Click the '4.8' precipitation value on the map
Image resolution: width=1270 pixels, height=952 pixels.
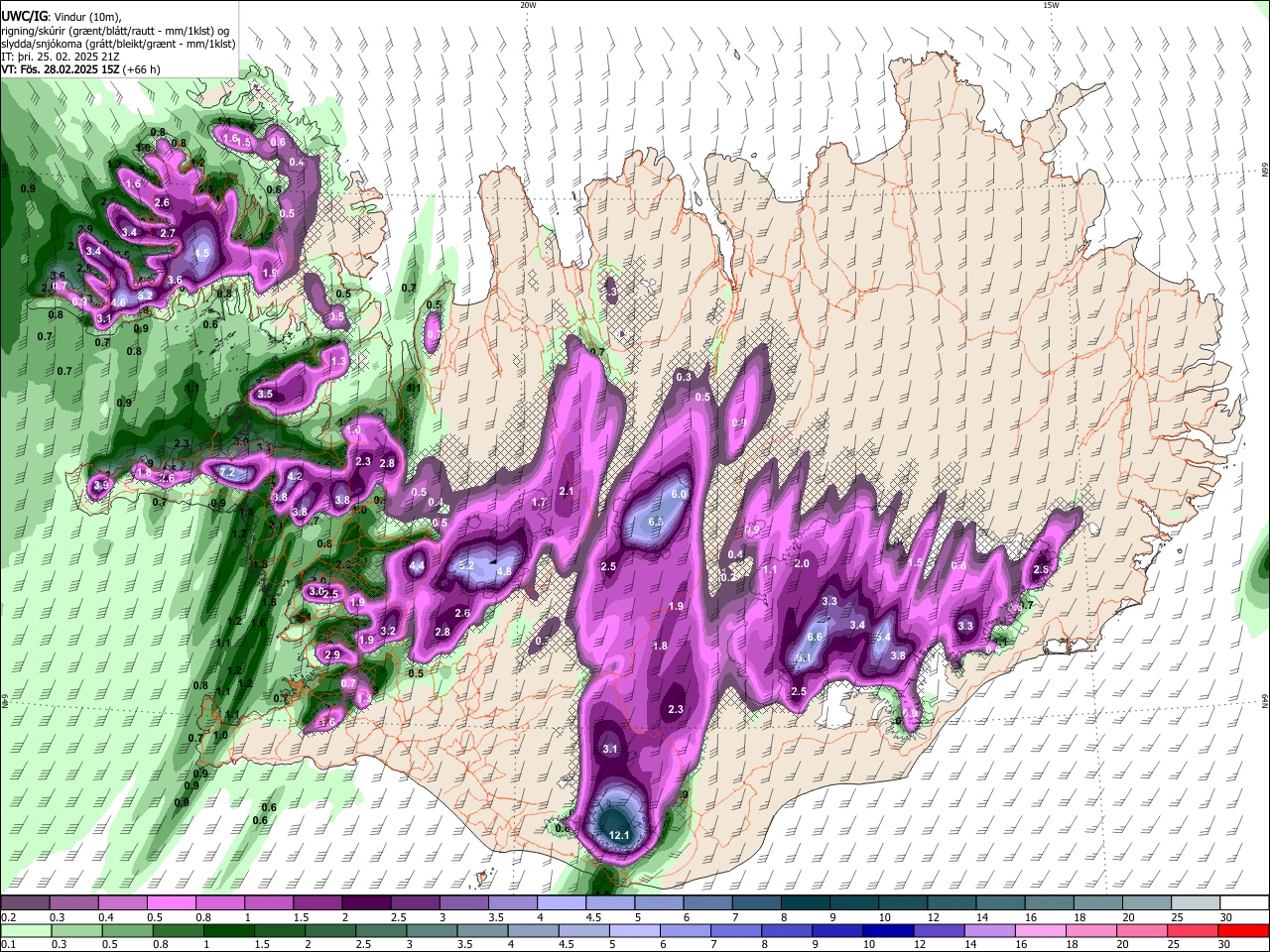pos(503,571)
